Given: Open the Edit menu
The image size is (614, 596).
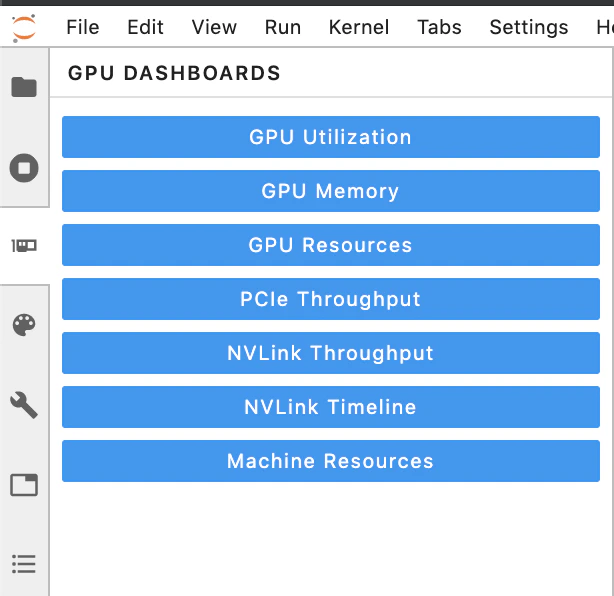Looking at the screenshot, I should [x=145, y=27].
